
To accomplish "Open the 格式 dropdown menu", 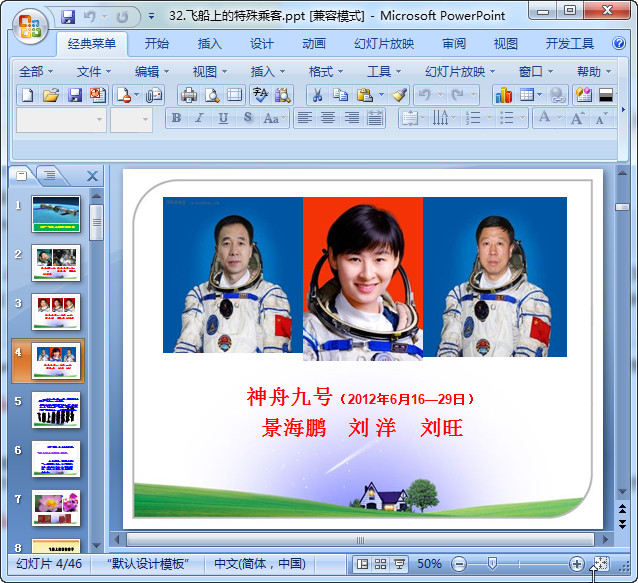I will [x=326, y=72].
